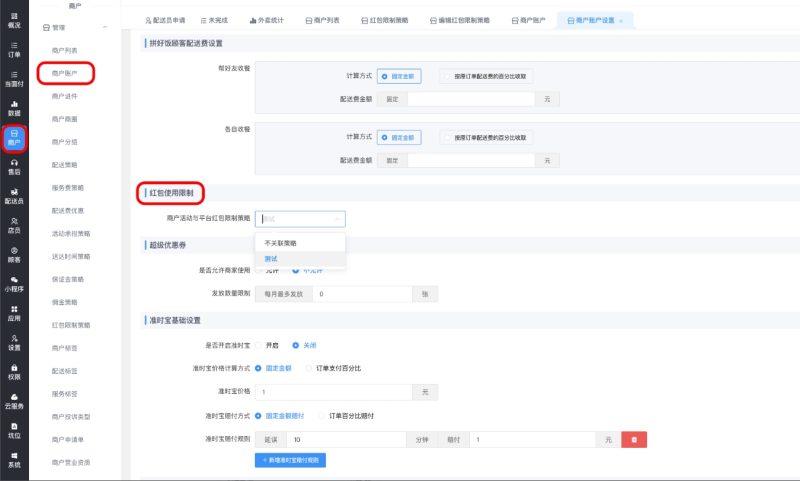Viewport: 800px width, 481px height.
Task: Open the 应用 apps grid icon
Action: point(14,314)
